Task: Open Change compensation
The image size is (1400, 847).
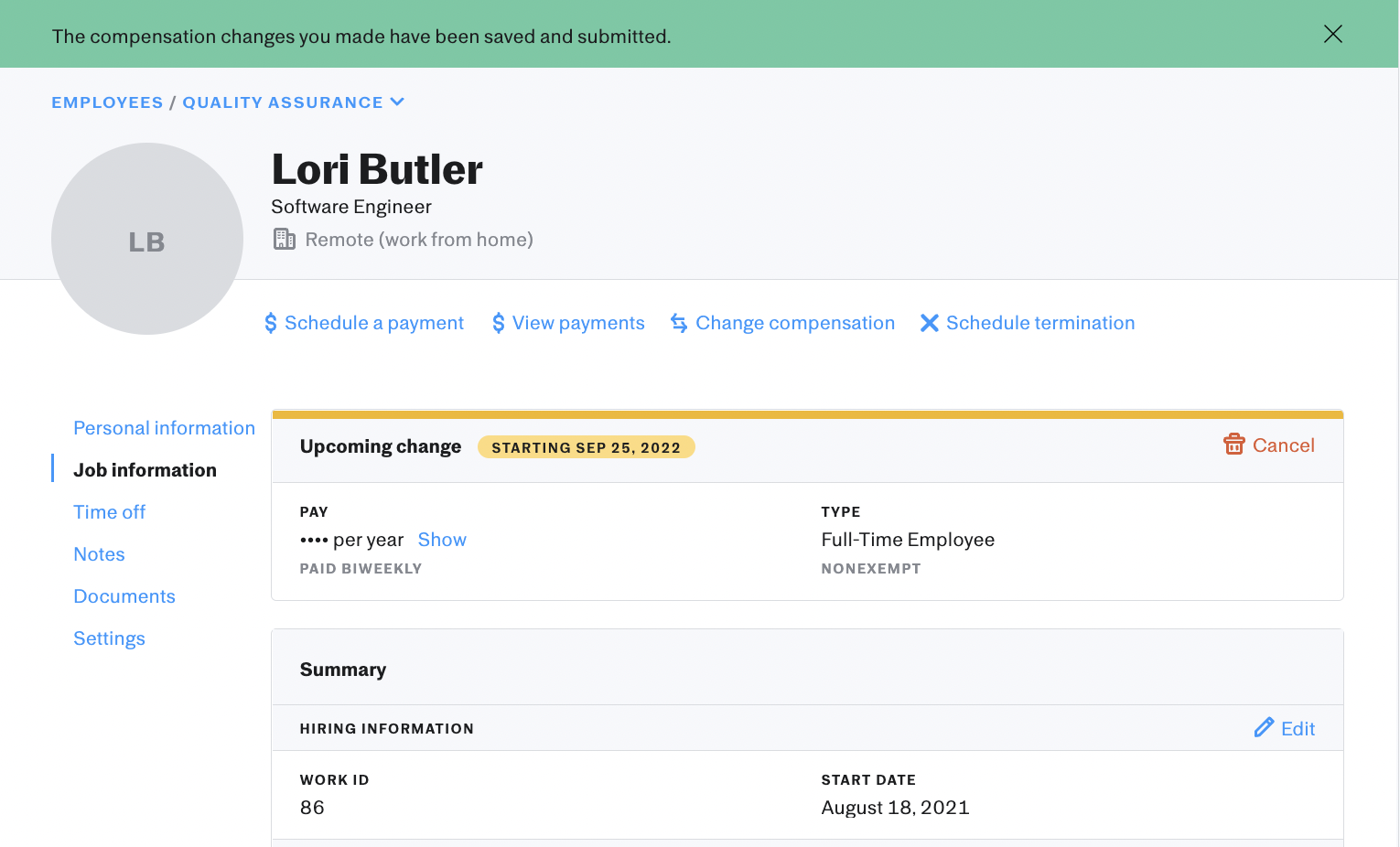Action: click(795, 323)
